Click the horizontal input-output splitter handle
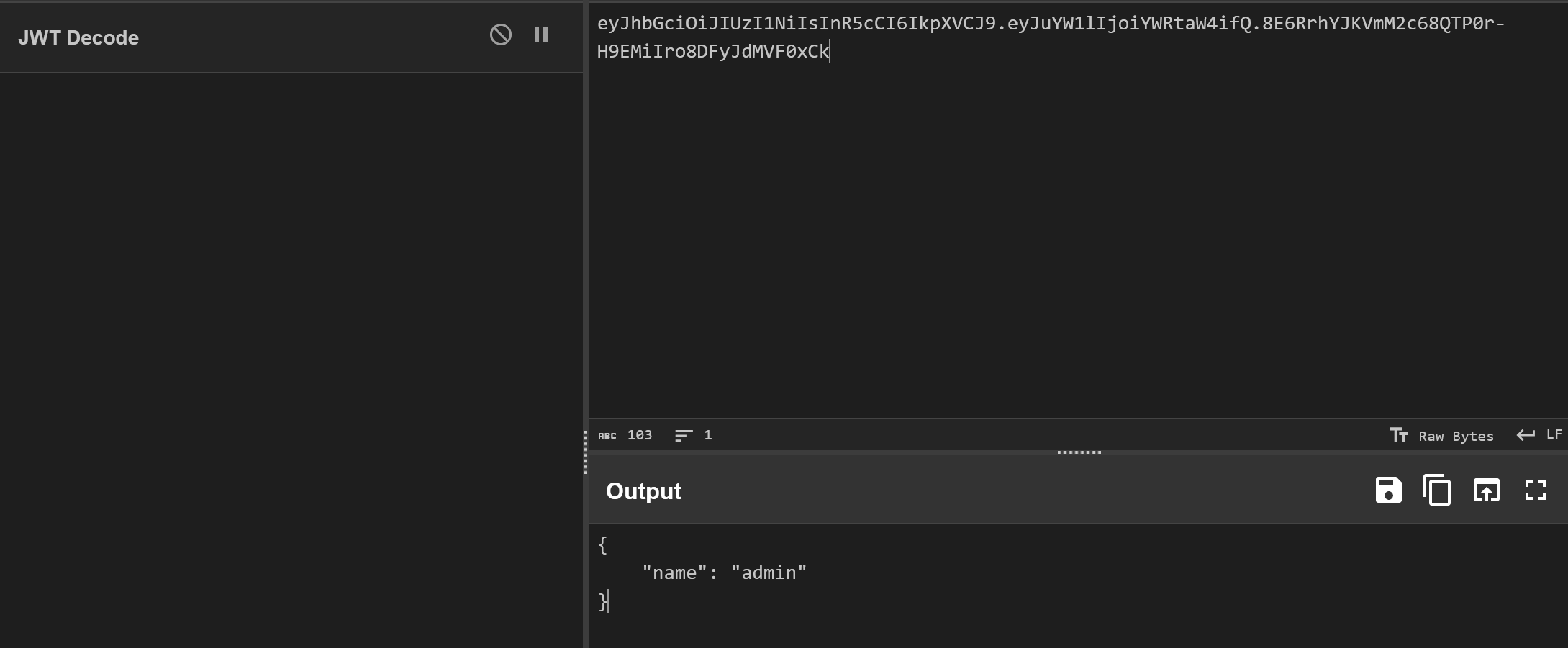The image size is (1568, 648). (x=1079, y=452)
